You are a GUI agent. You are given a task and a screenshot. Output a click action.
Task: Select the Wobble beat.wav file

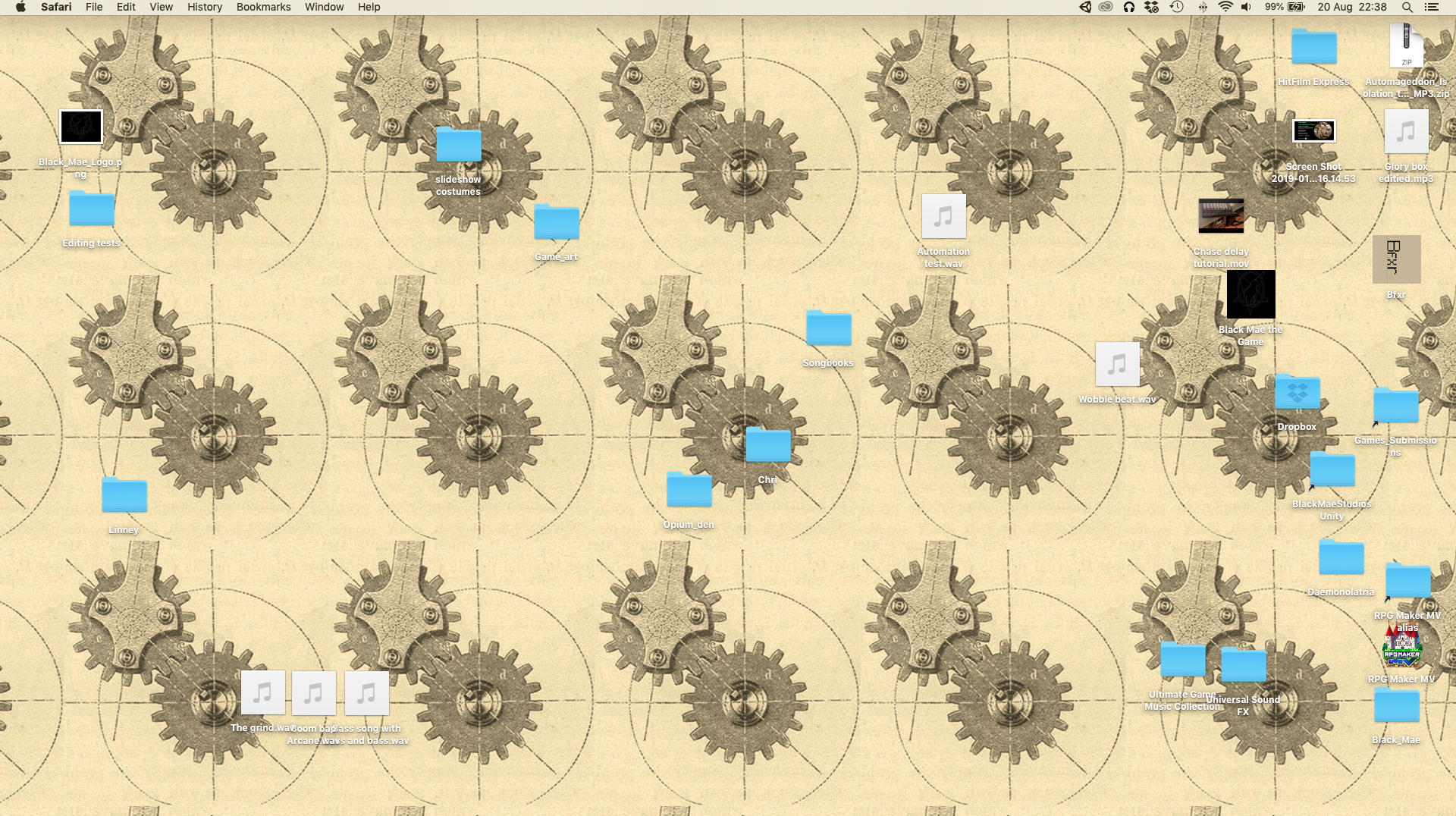(1118, 364)
